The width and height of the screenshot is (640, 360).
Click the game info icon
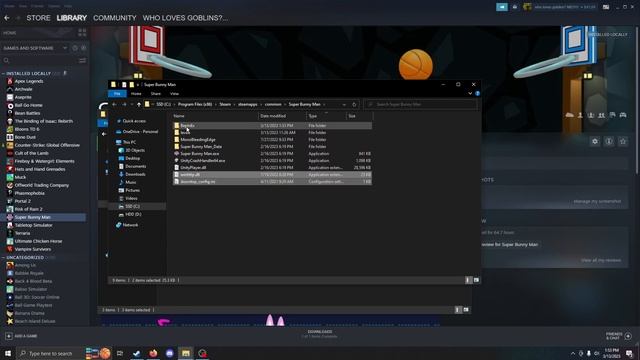coord(609,141)
